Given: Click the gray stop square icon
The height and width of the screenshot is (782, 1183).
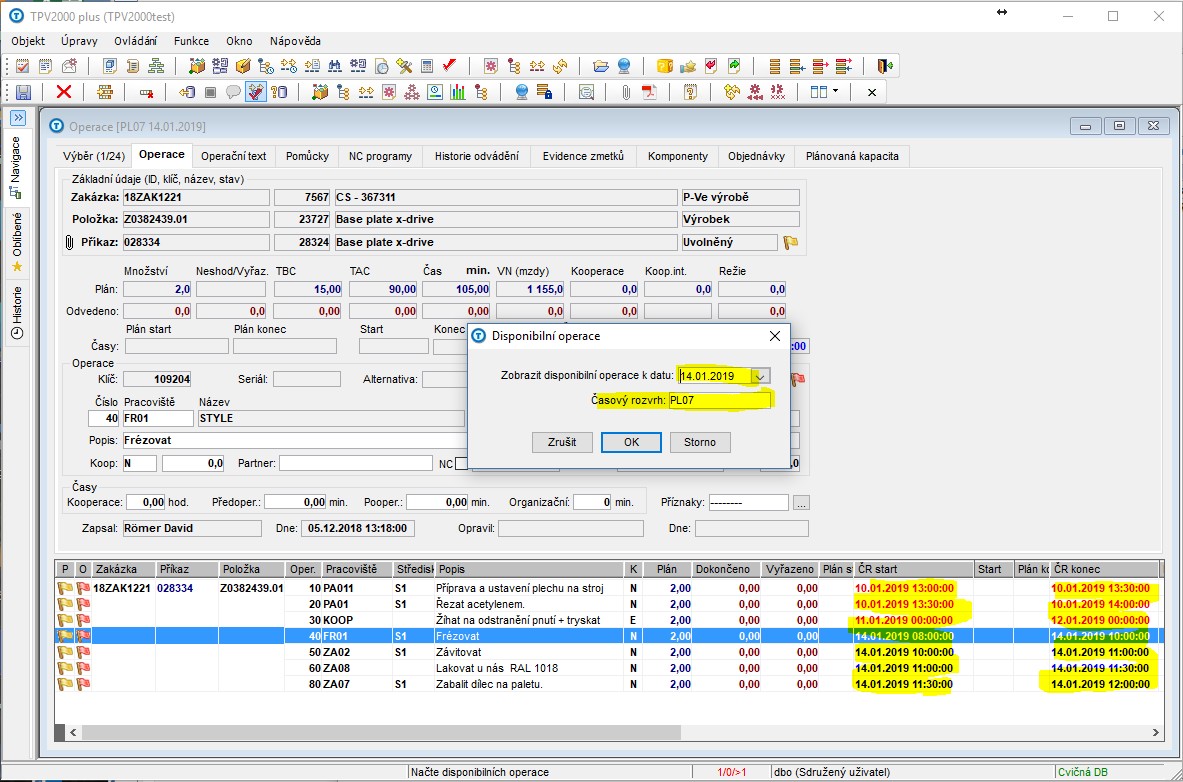Looking at the screenshot, I should (210, 92).
